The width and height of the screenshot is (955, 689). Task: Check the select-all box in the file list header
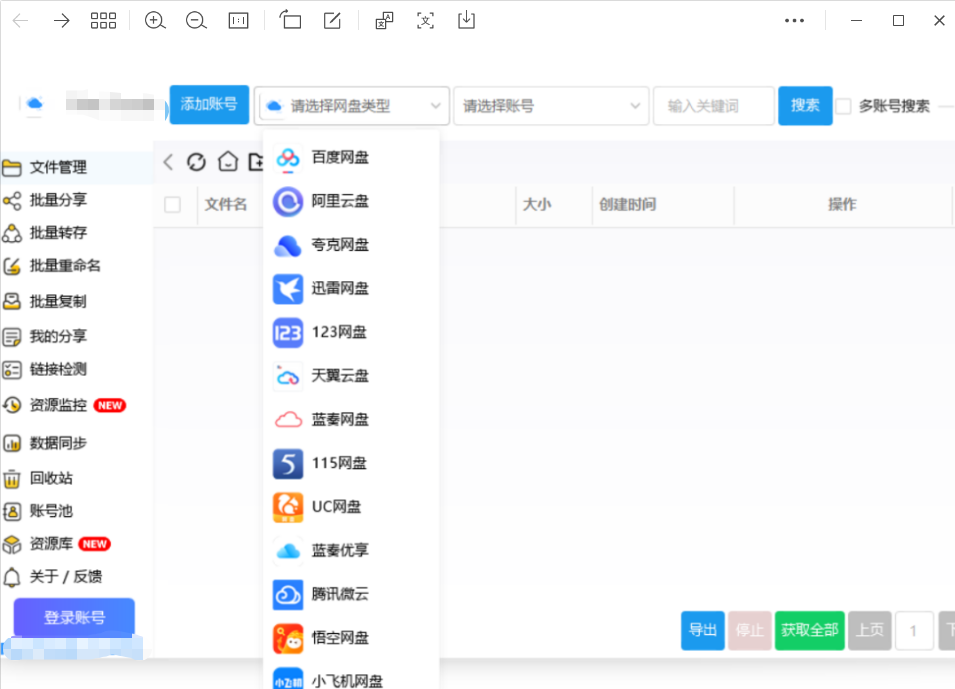point(172,204)
